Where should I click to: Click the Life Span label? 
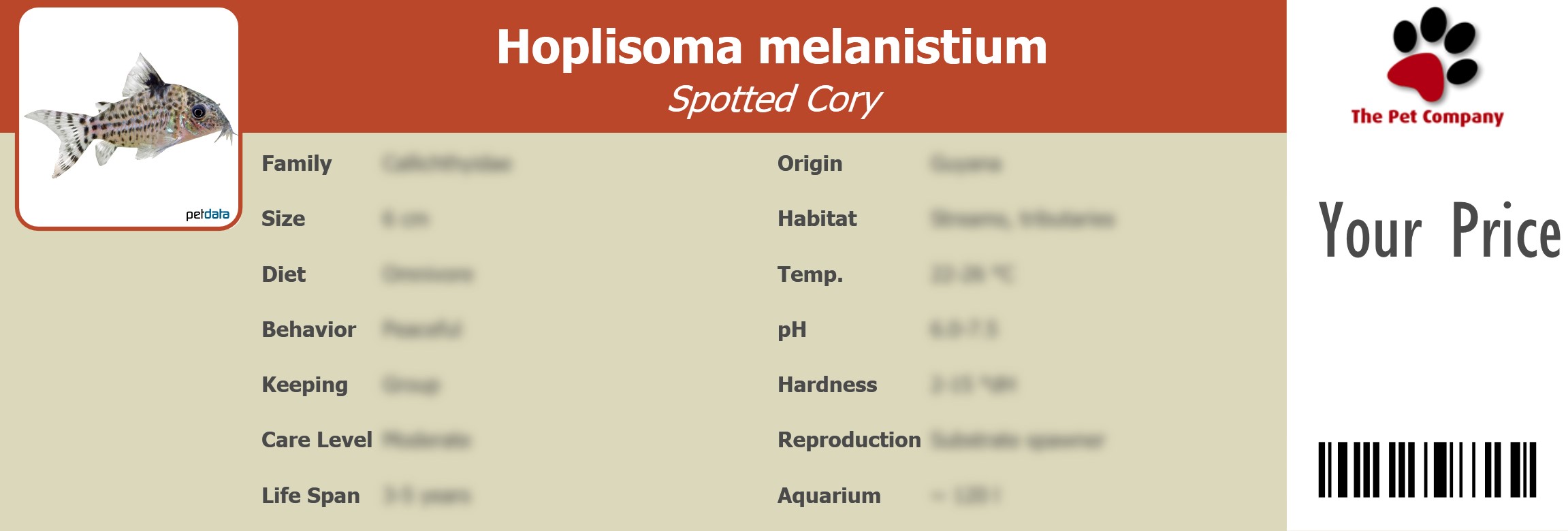pyautogui.click(x=310, y=496)
